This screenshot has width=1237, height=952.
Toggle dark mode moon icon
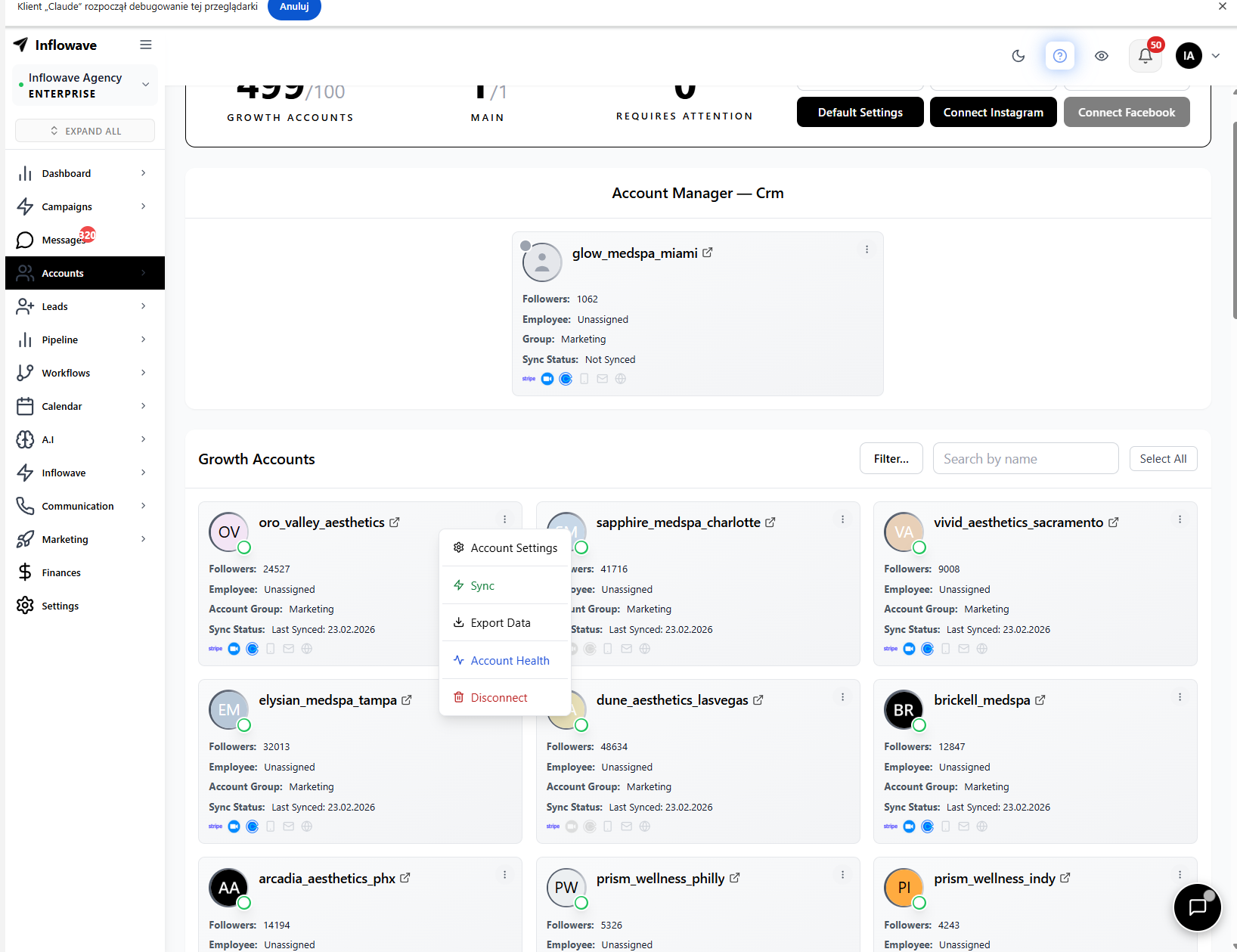1018,56
